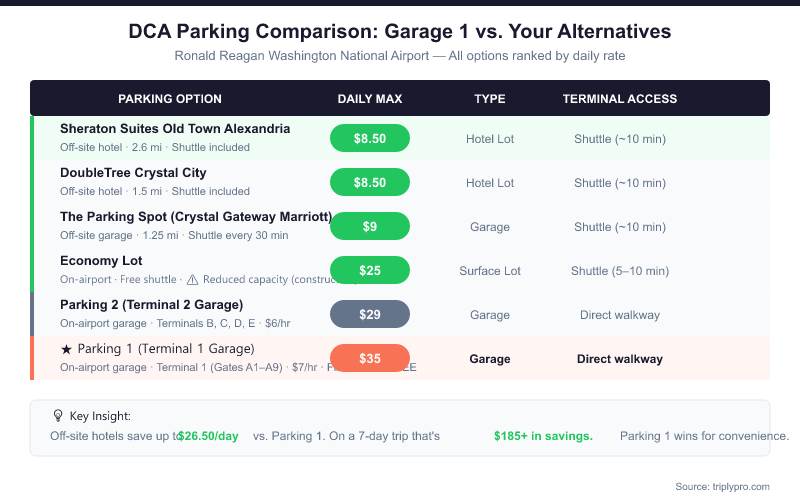Click the Terminal Access column header
Screen dimensions: 800x500
pos(620,99)
